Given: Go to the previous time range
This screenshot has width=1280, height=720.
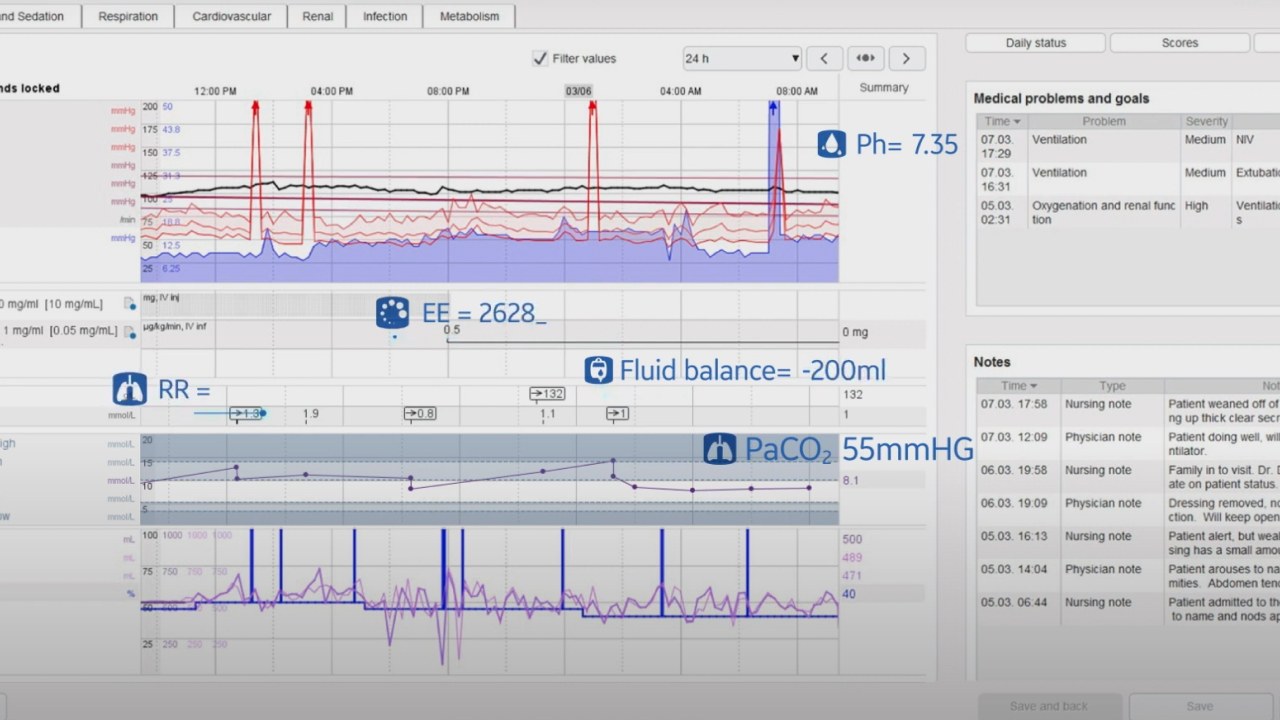Looking at the screenshot, I should click(824, 58).
